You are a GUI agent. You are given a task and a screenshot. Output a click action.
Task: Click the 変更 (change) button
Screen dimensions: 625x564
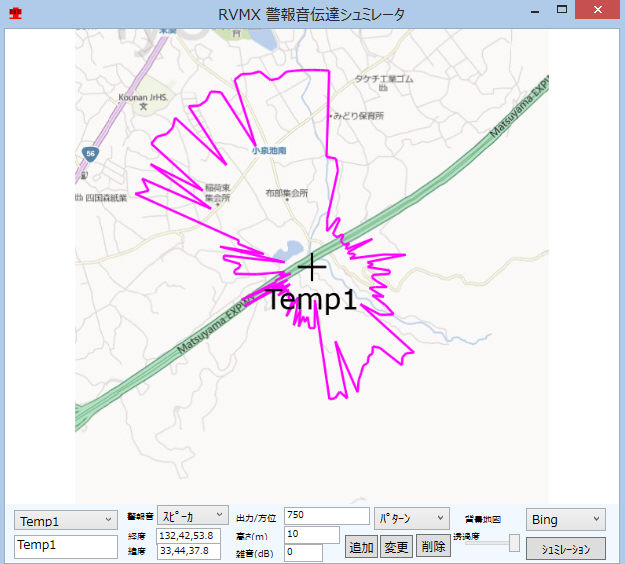[x=396, y=547]
